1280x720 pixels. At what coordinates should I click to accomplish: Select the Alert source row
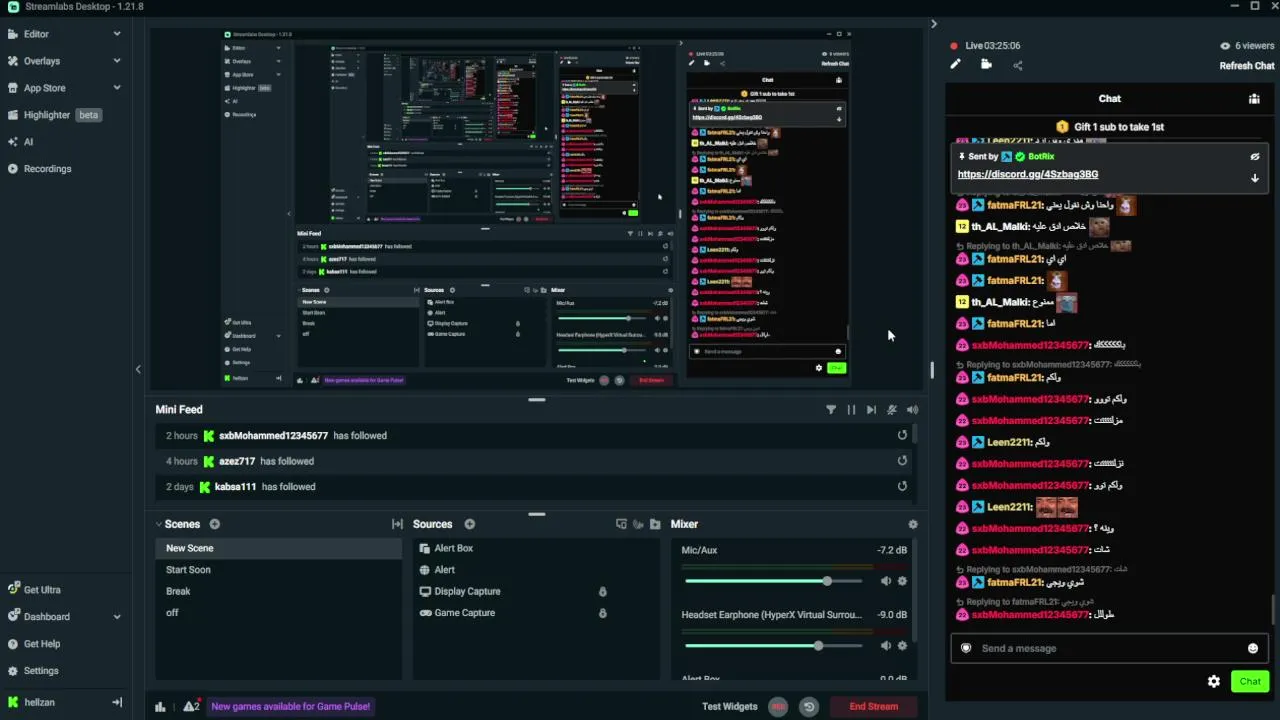tap(536, 570)
